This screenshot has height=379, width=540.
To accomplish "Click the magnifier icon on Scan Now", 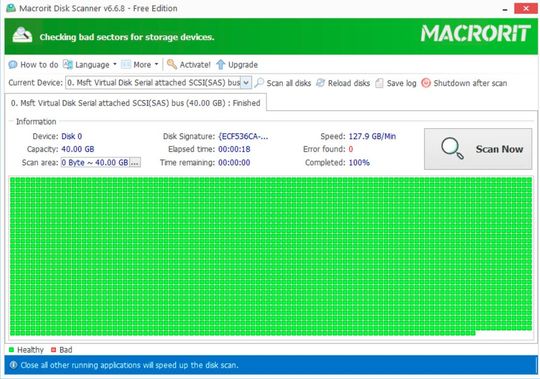I will coord(452,148).
